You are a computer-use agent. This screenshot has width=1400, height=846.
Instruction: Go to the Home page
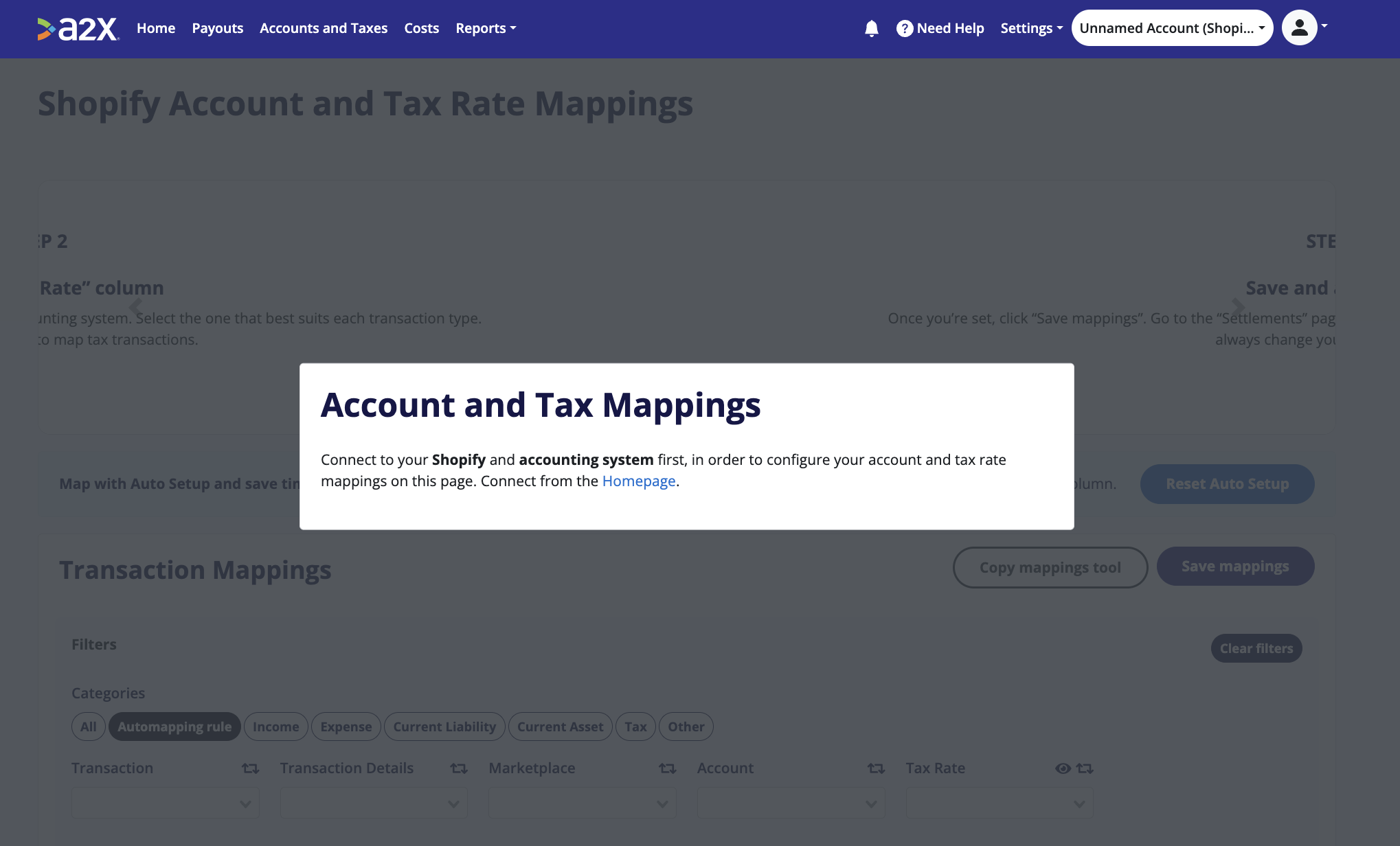[156, 28]
